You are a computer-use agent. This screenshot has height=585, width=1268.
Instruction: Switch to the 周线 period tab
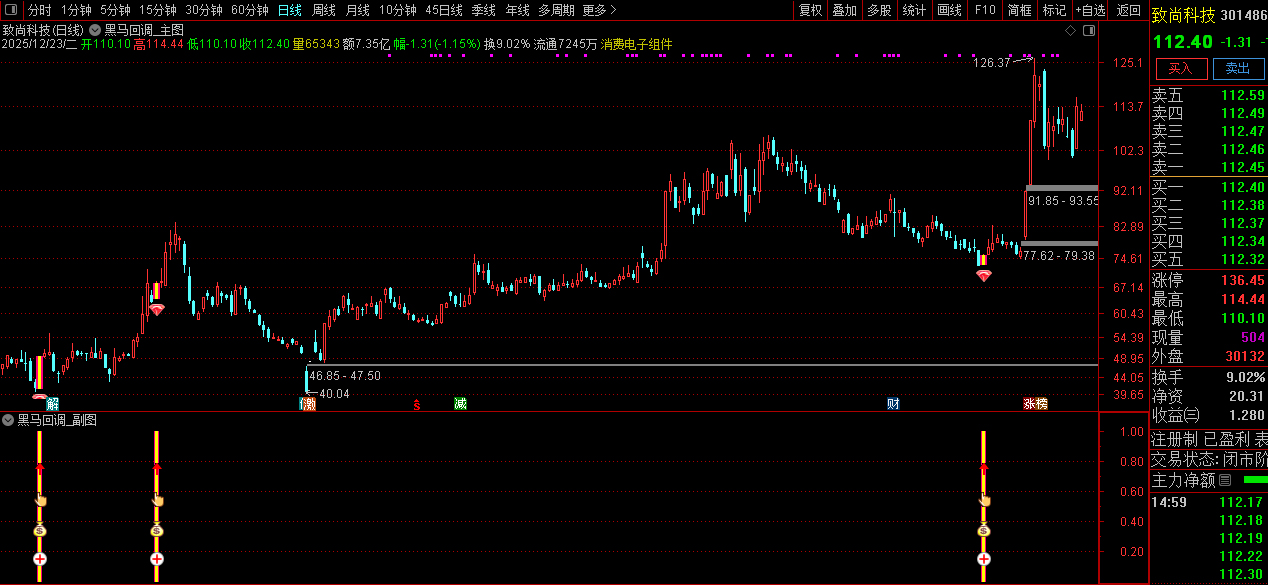click(x=323, y=10)
